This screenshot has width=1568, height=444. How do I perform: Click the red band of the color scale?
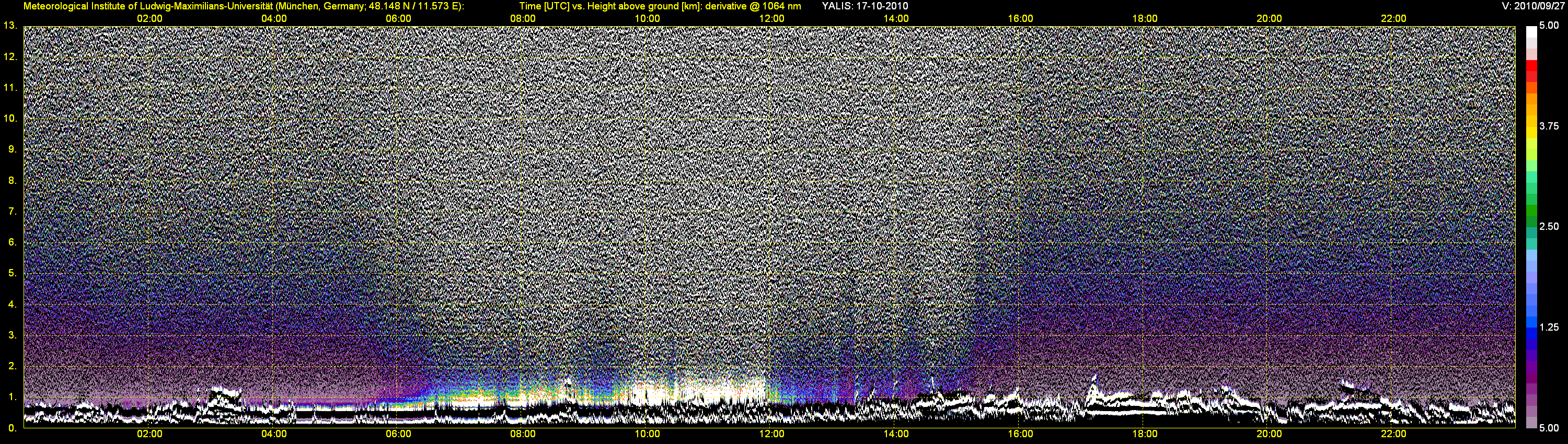(1531, 66)
